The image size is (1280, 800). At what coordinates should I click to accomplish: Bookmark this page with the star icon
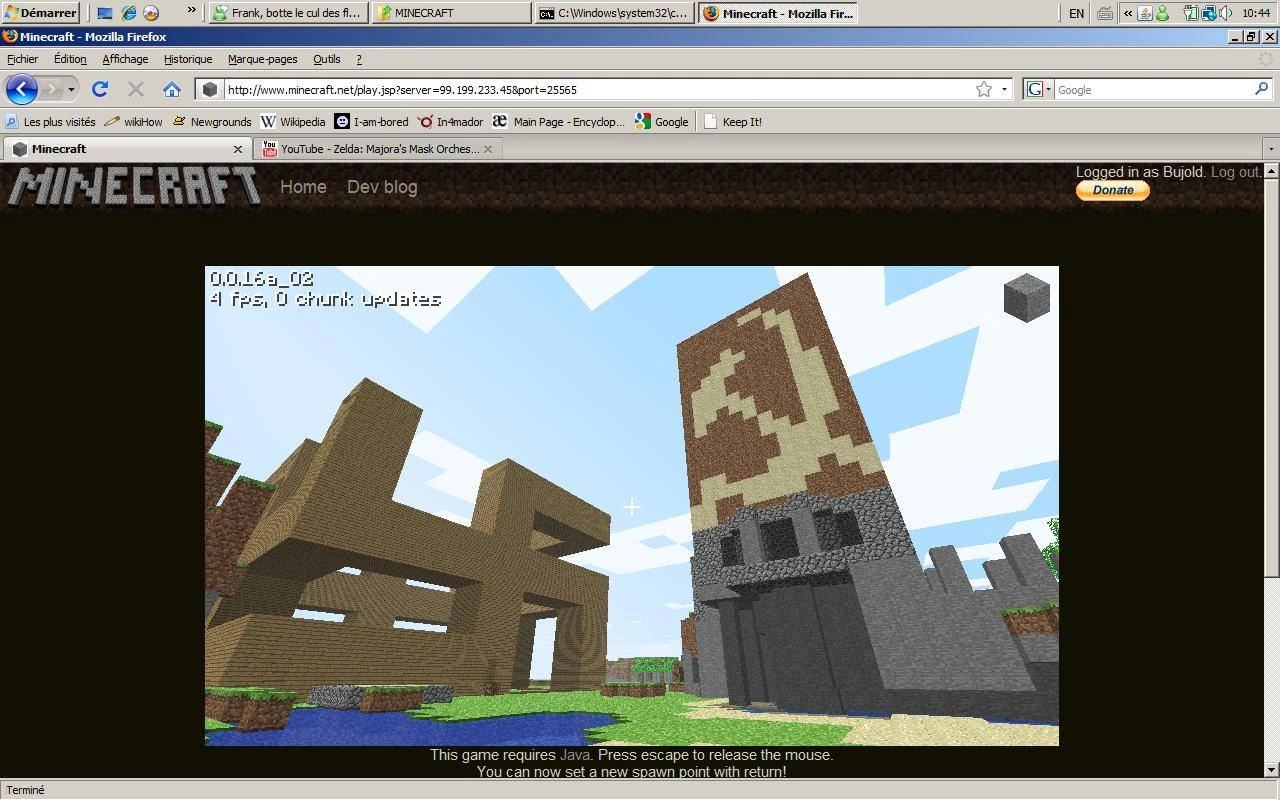pos(984,89)
